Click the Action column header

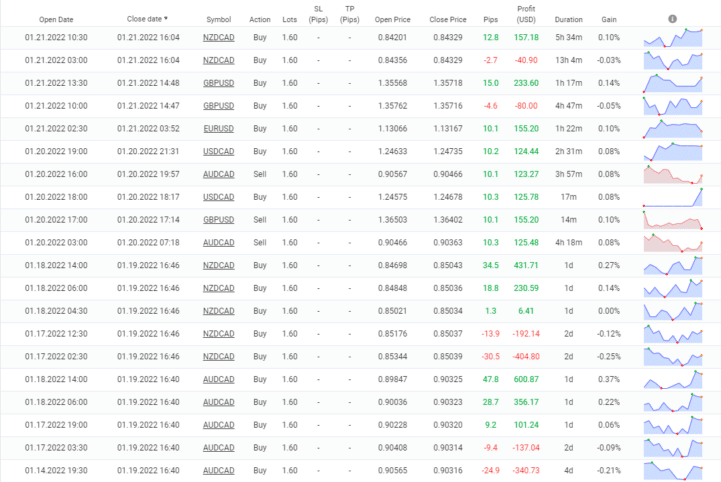[x=259, y=19]
